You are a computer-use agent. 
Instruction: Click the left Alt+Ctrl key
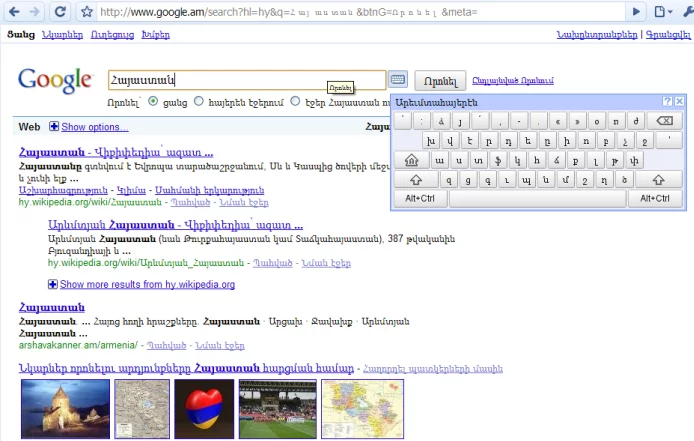tap(420, 198)
